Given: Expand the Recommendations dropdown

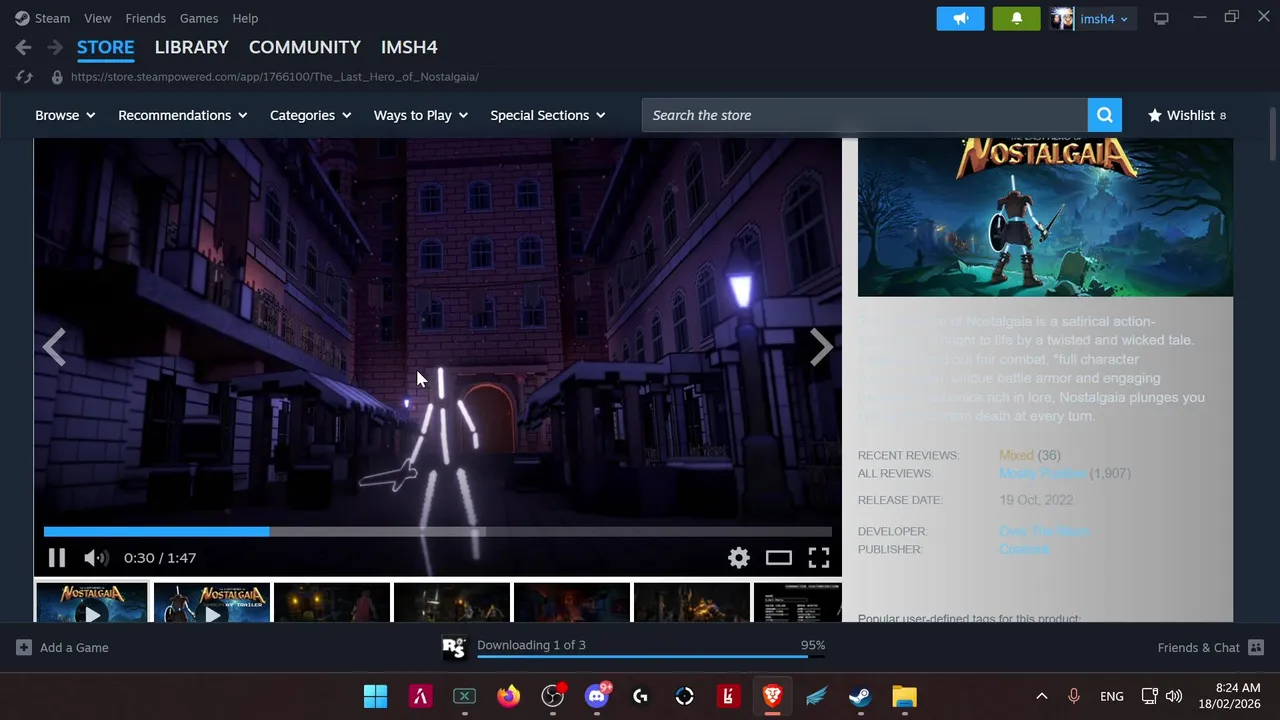Looking at the screenshot, I should point(183,115).
